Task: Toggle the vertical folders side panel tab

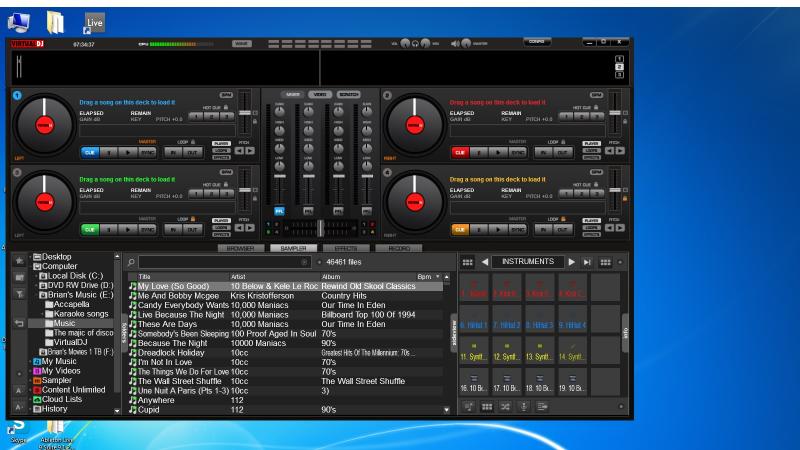Action: pyautogui.click(x=123, y=333)
